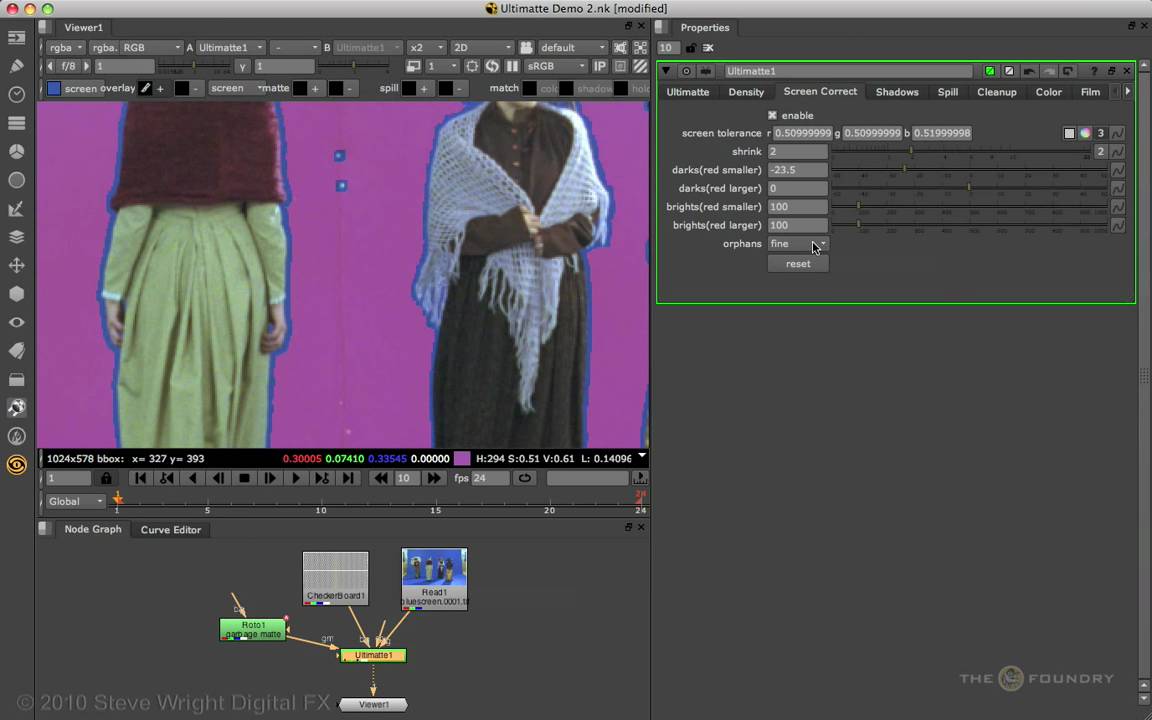Toggle the viewer refresh circular arrows icon

[x=492, y=66]
